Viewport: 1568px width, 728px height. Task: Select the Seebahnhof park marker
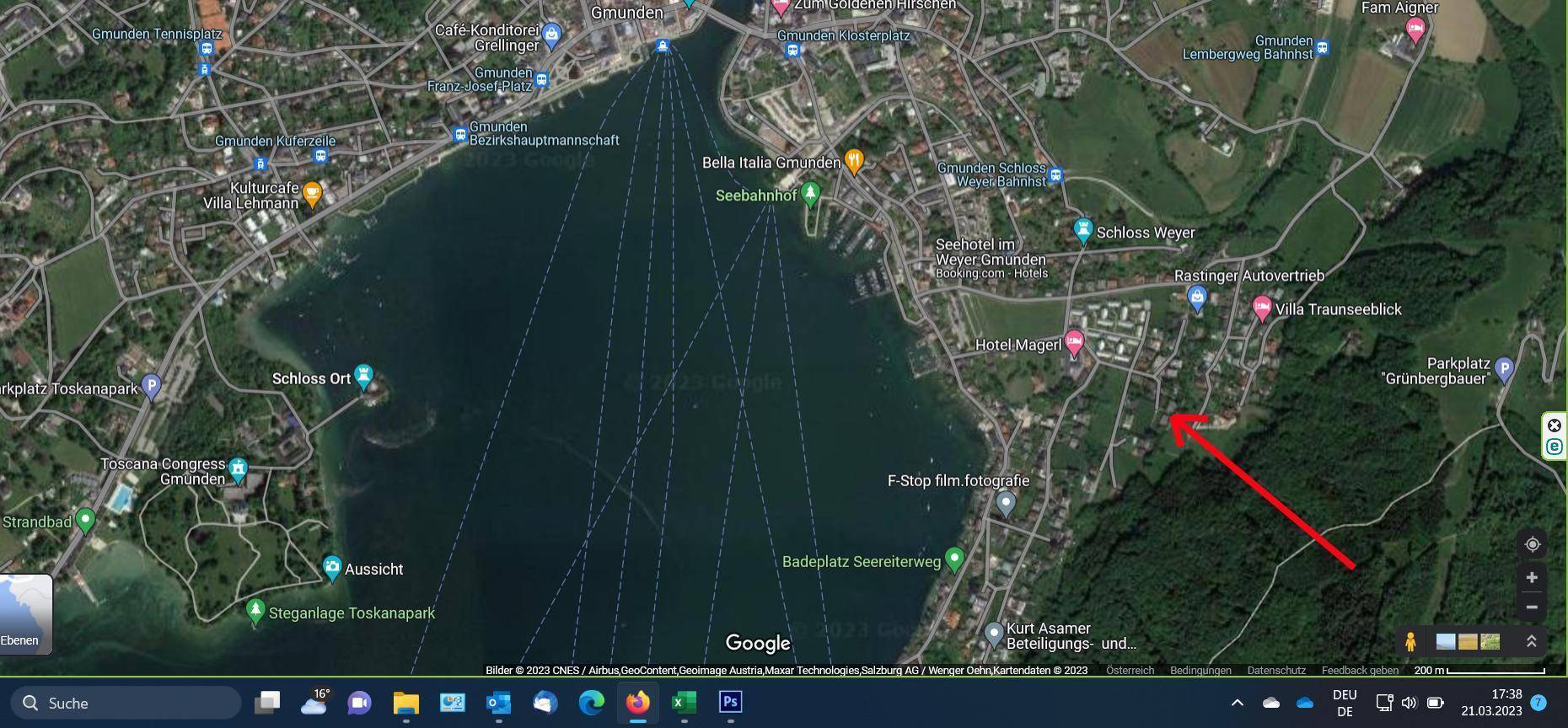[810, 194]
